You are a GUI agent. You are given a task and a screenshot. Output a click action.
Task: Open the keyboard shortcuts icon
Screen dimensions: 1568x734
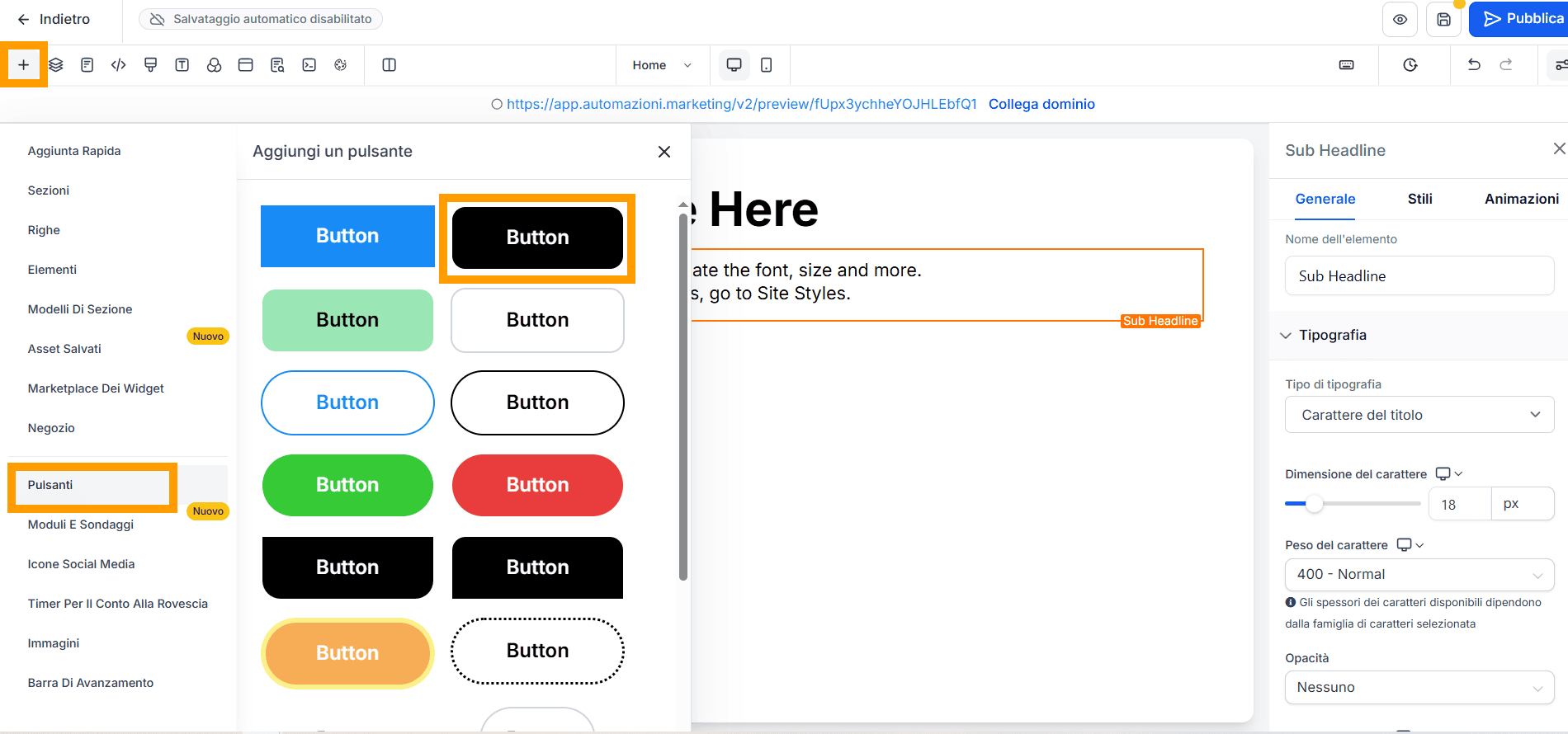pos(1347,65)
